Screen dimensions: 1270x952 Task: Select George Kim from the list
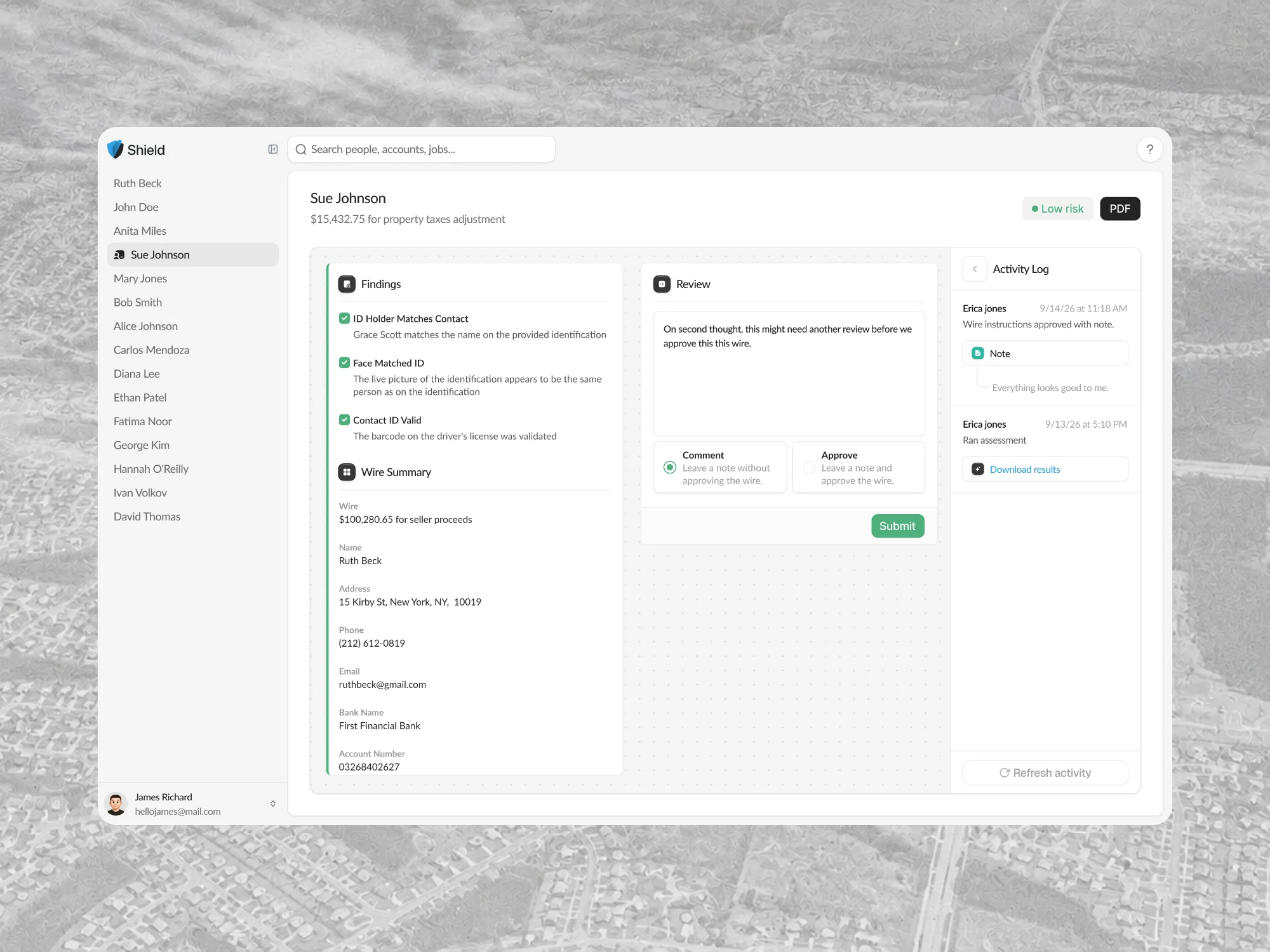[142, 445]
